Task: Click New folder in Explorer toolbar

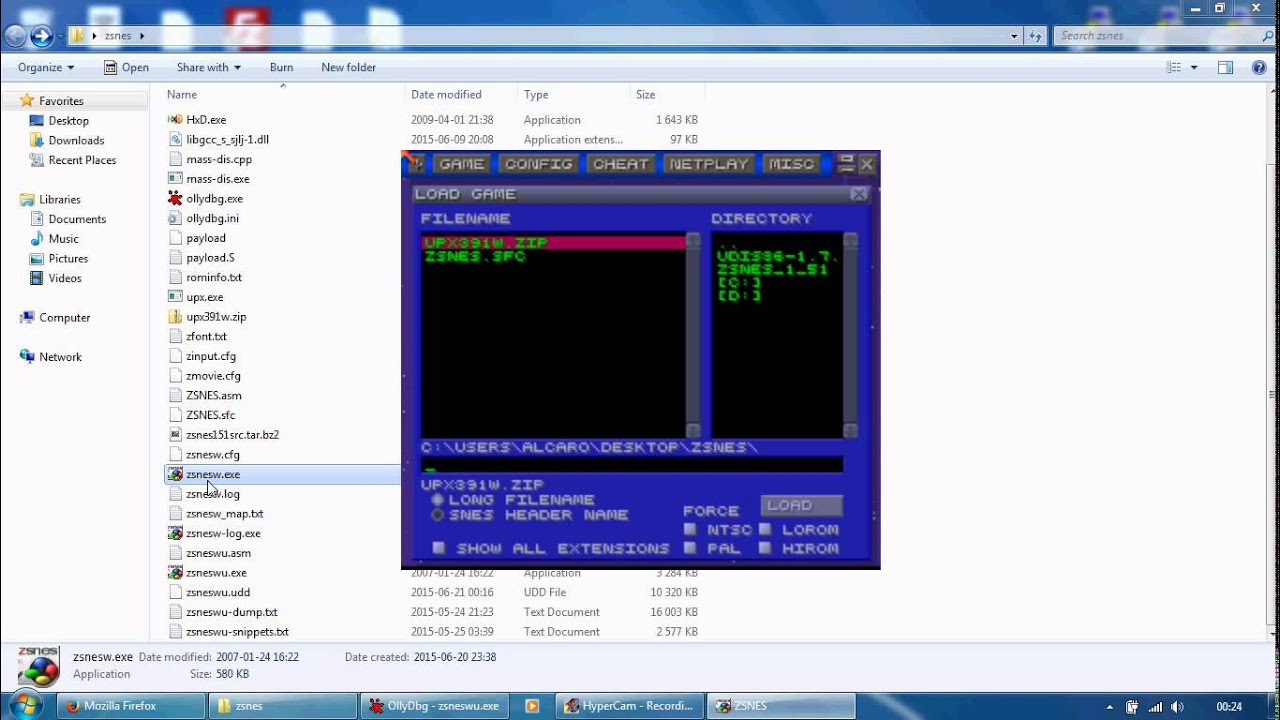Action: point(348,67)
